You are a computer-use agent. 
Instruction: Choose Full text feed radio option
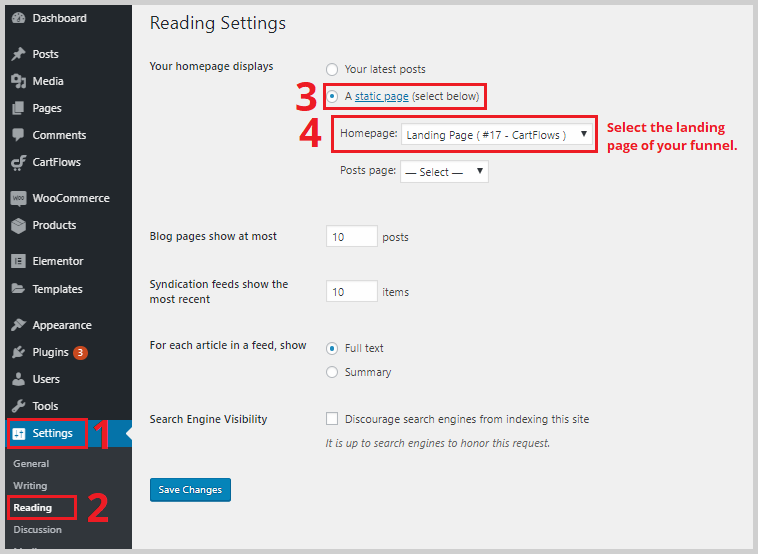[x=332, y=348]
